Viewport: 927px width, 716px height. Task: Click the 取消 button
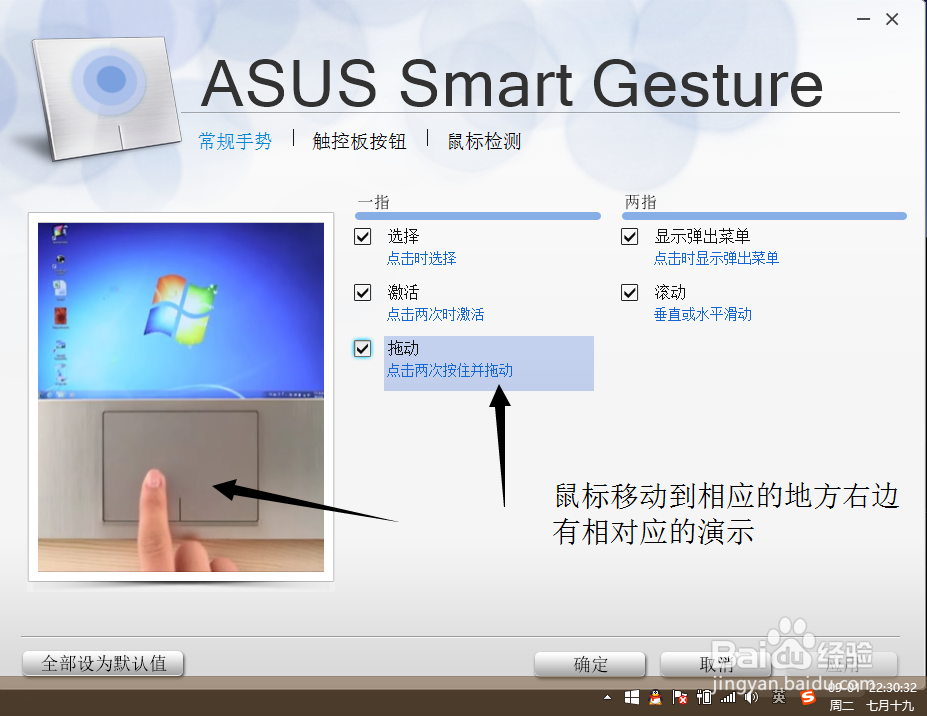(716, 664)
